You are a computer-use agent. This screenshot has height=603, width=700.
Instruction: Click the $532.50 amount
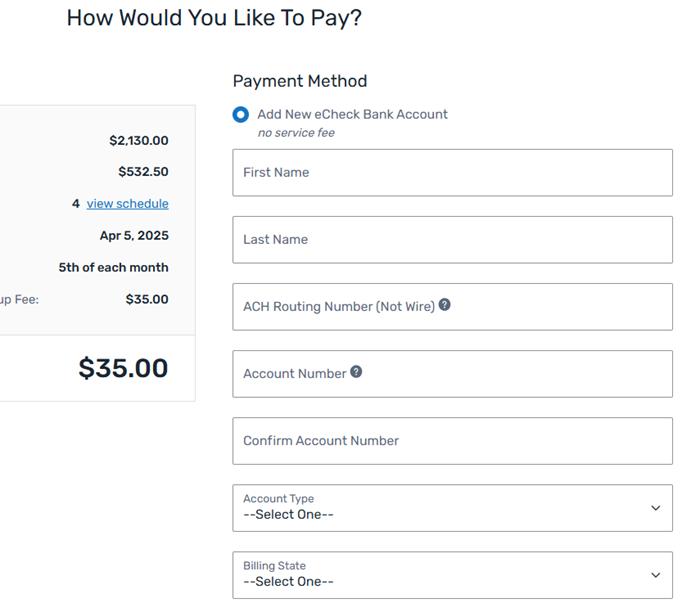coord(143,172)
